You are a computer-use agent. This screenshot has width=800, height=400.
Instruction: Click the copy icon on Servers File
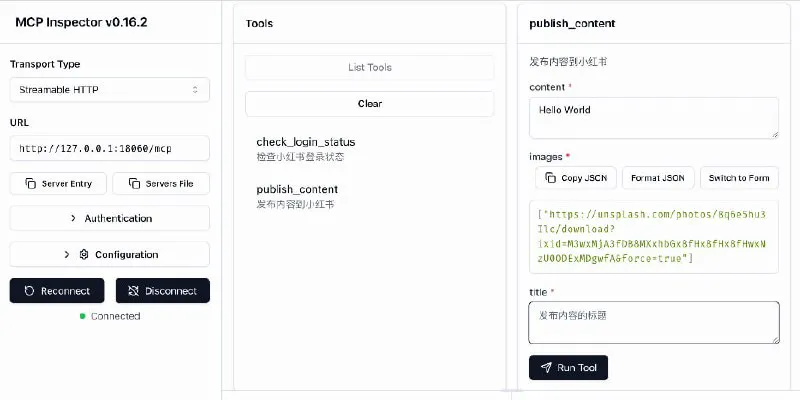pos(130,184)
